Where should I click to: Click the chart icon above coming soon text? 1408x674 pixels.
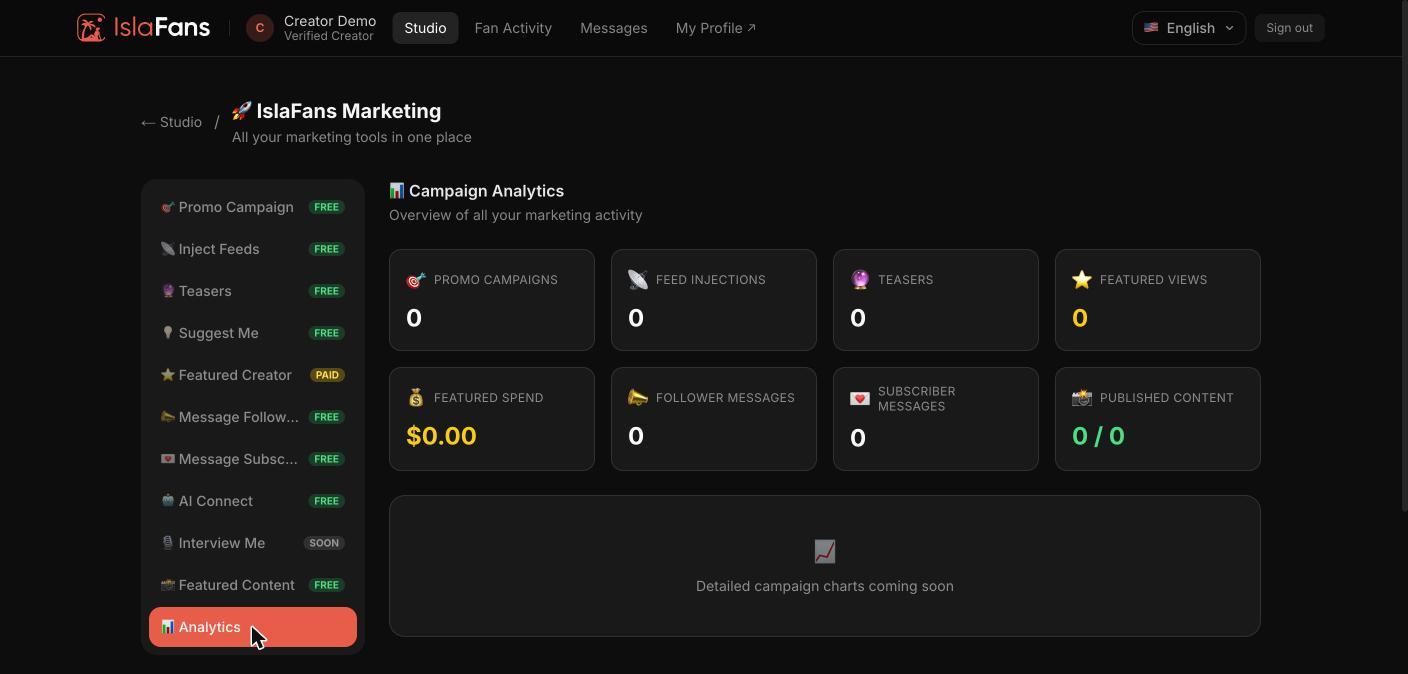click(x=825, y=552)
